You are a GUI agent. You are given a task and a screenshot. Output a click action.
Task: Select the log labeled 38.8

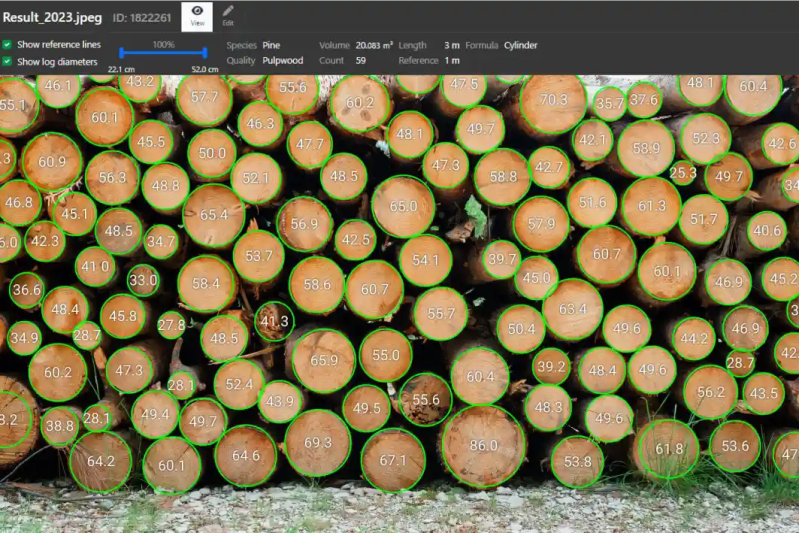coord(60,425)
